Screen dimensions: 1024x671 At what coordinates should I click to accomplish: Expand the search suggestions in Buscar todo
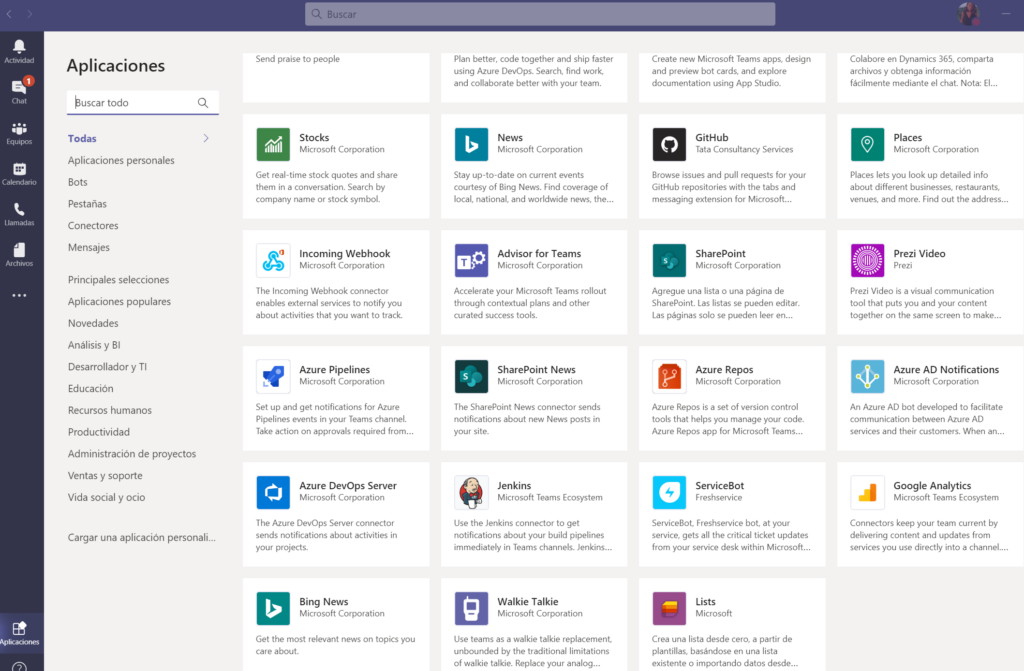[x=203, y=102]
